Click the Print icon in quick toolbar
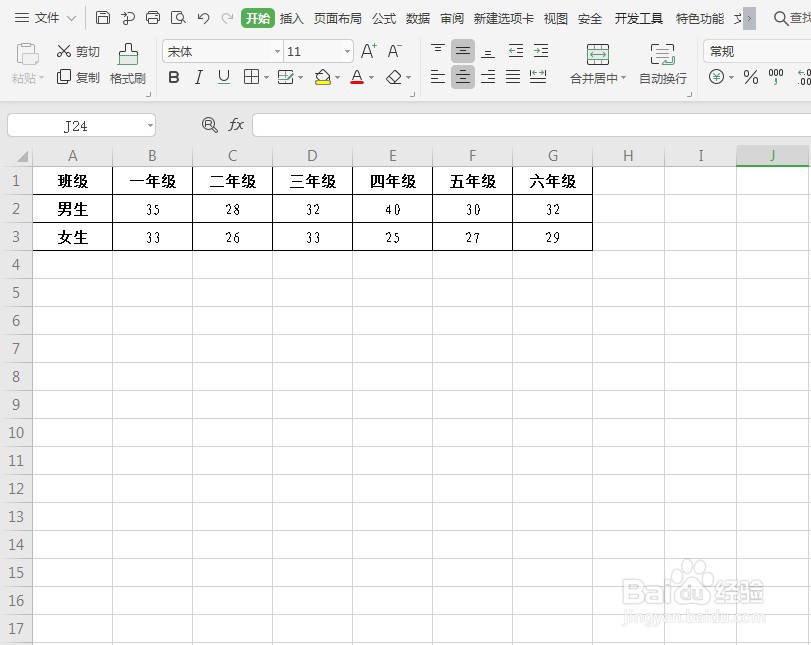Screen dimensions: 811x645 tap(153, 18)
